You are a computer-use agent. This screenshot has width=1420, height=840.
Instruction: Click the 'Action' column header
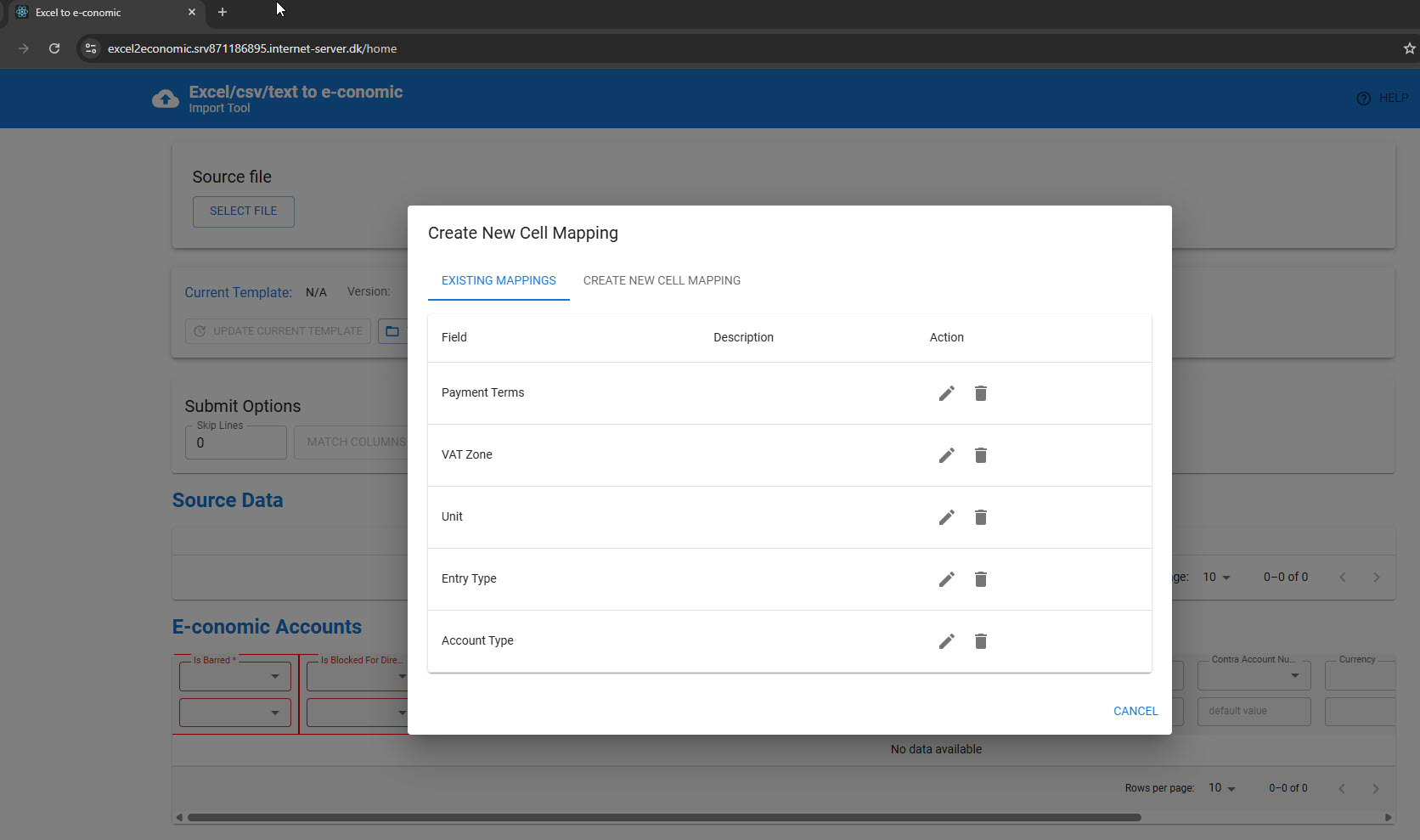coord(947,338)
